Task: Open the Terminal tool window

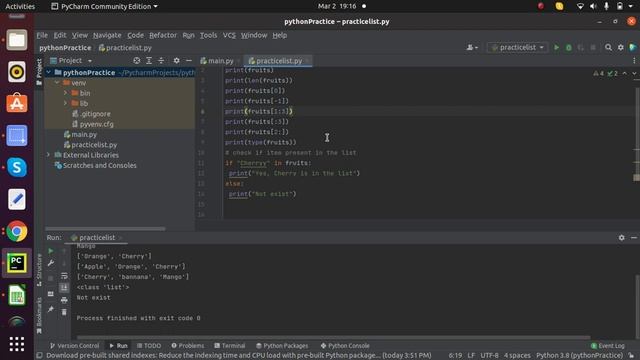Action: pos(230,346)
